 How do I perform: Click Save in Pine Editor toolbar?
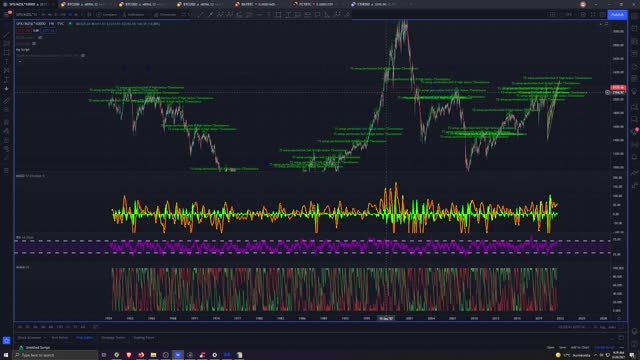click(562, 348)
